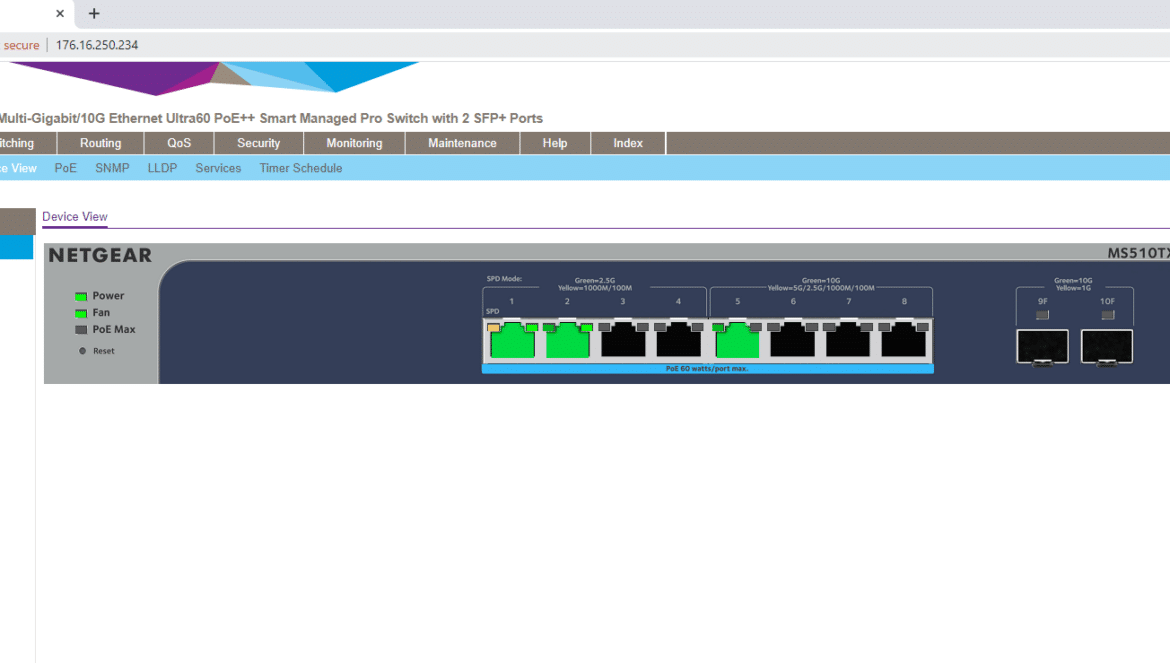Click the PoE Max LED indicator
Image resolution: width=1170 pixels, height=663 pixels.
(x=81, y=330)
